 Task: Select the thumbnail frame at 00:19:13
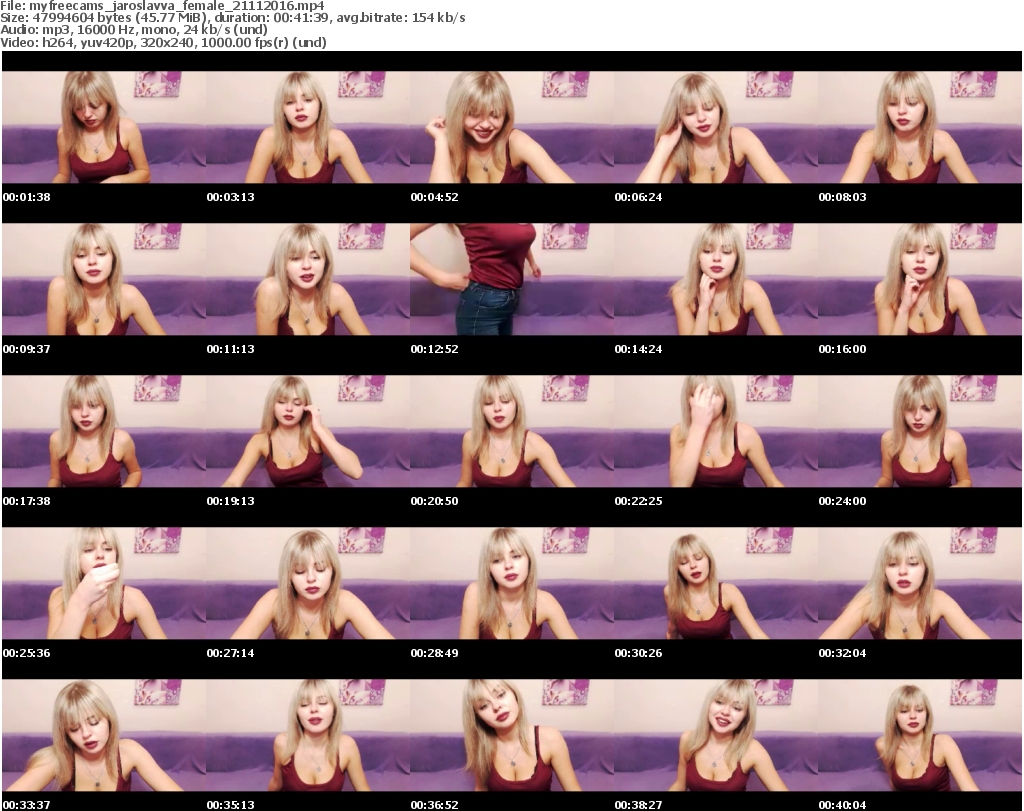coord(308,432)
